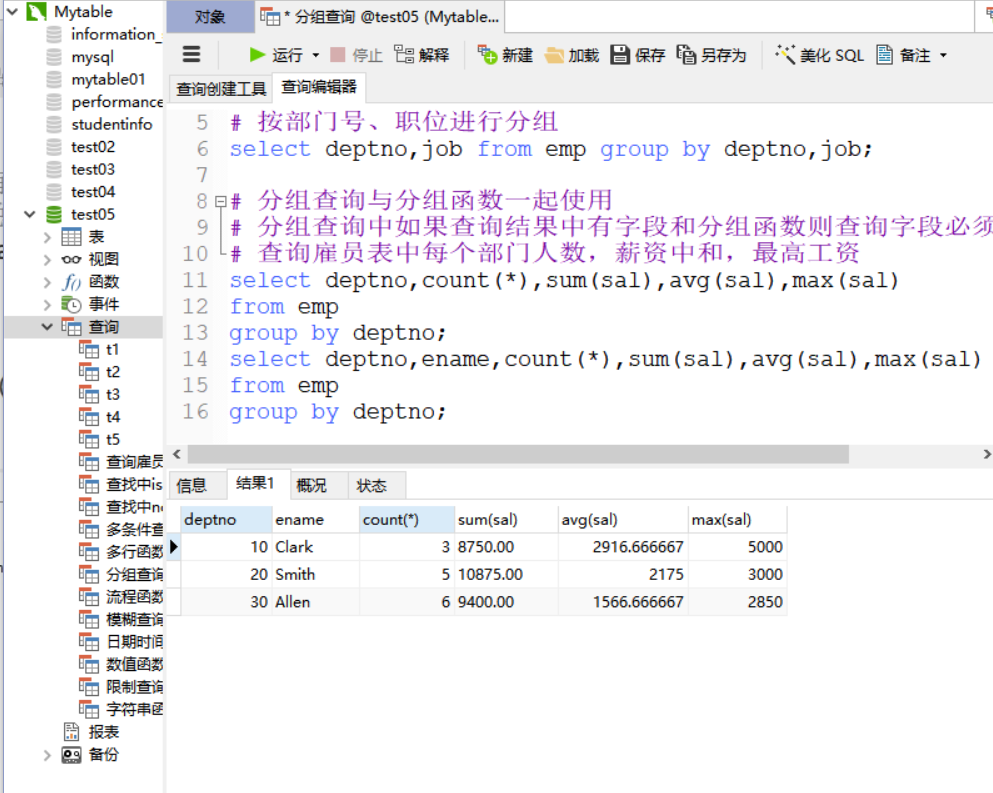Select the performance database icon
The width and height of the screenshot is (993, 793).
54,102
